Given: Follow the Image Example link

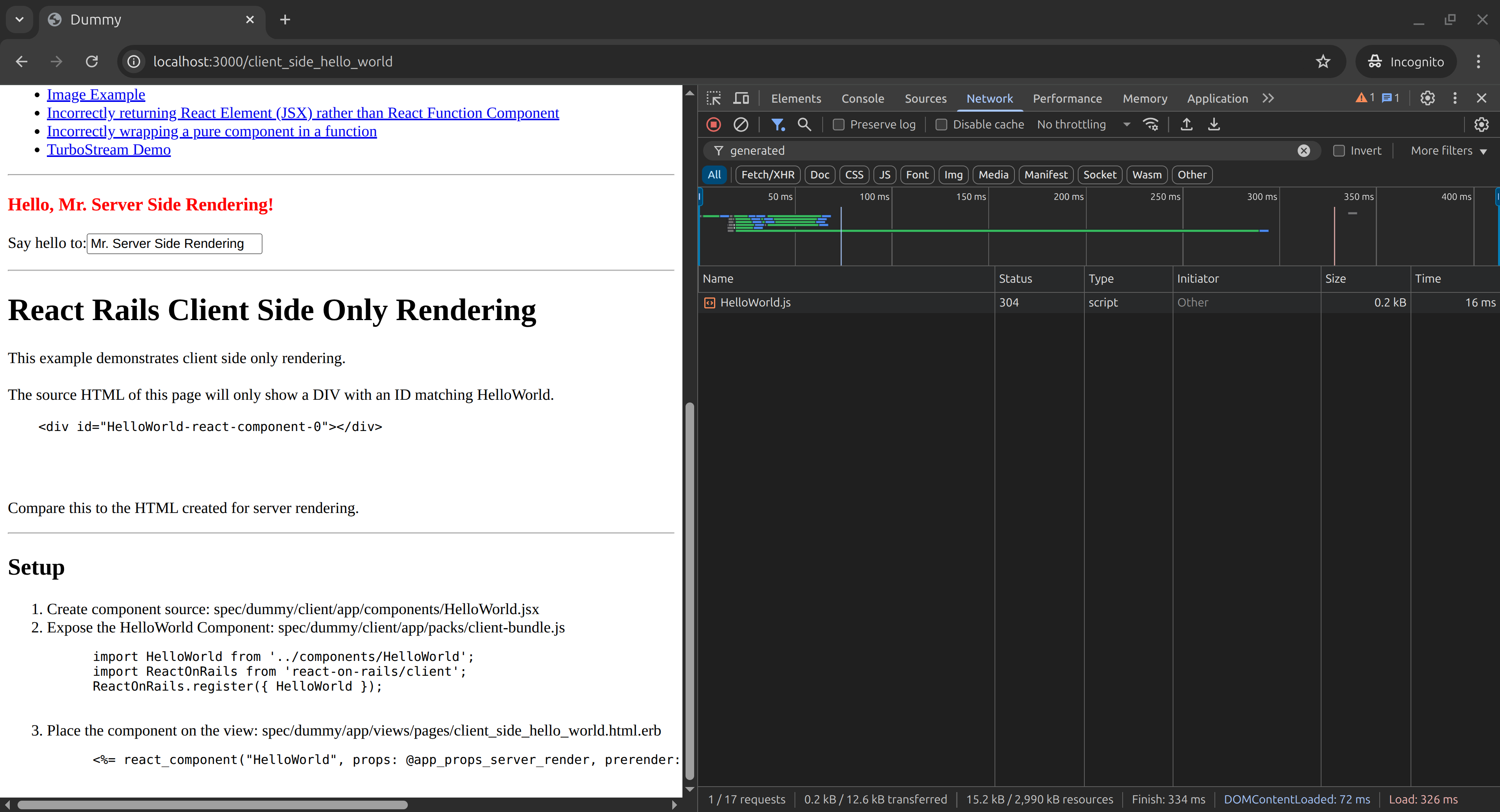Looking at the screenshot, I should 95,94.
